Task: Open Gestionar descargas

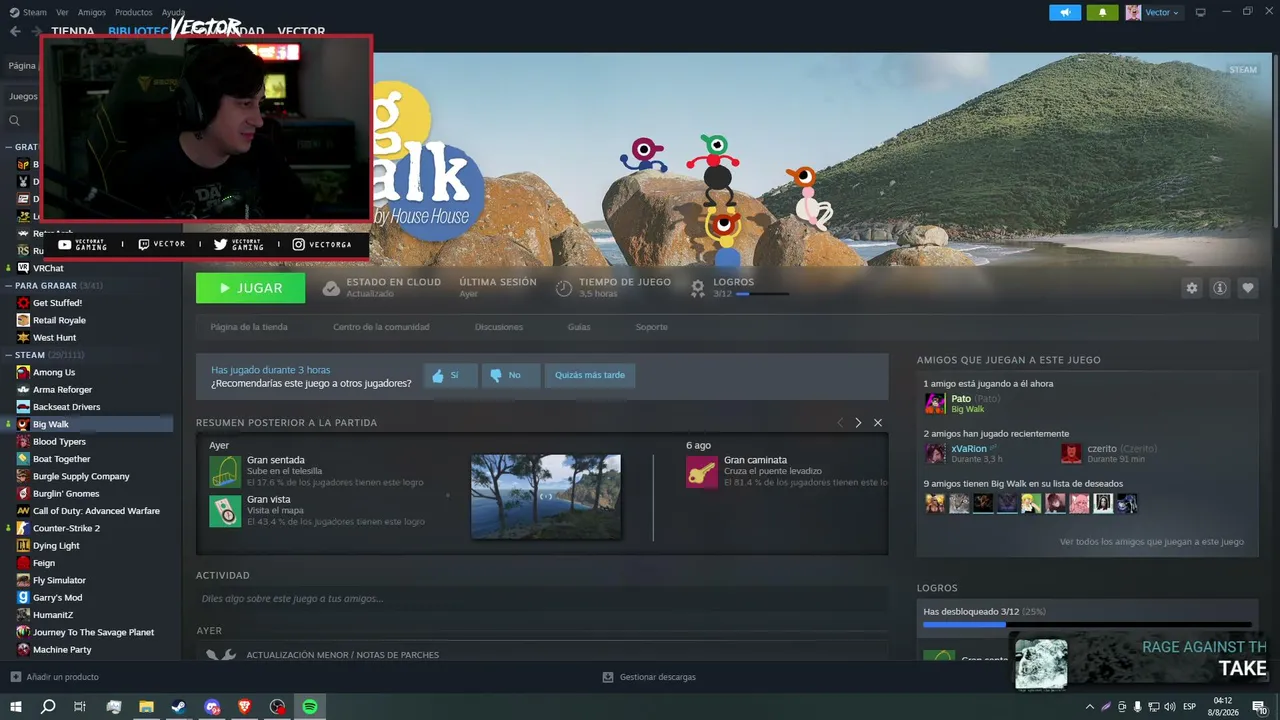Action: click(649, 677)
